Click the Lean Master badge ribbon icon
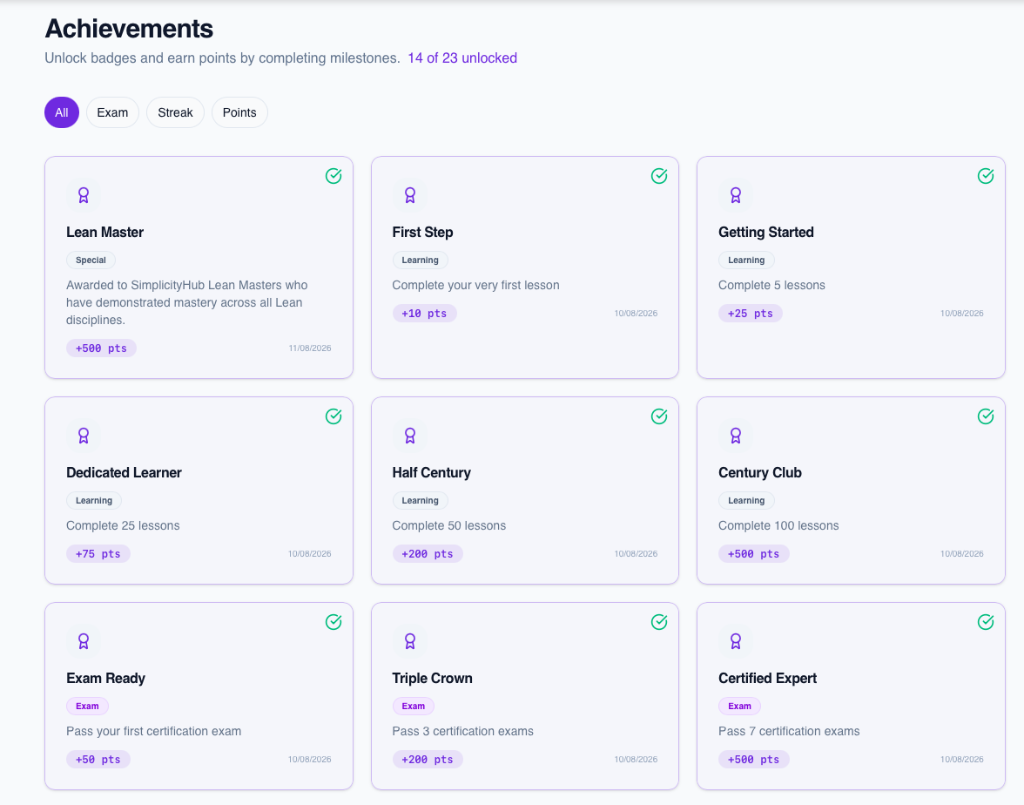1024x805 pixels. pos(84,195)
